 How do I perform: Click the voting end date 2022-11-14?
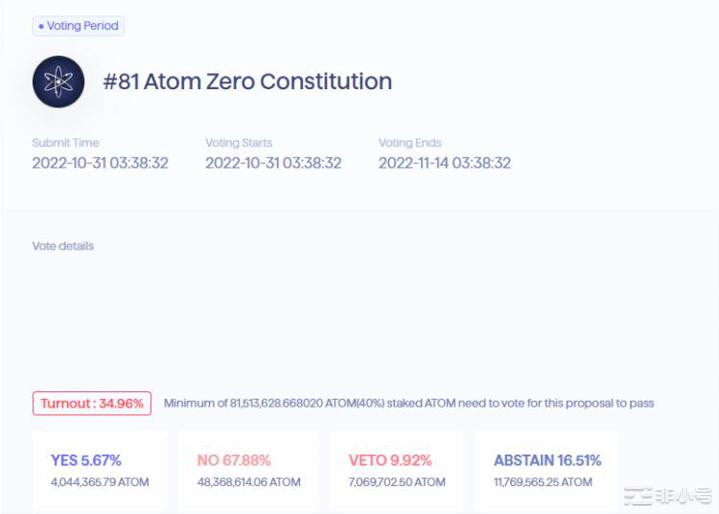(444, 163)
